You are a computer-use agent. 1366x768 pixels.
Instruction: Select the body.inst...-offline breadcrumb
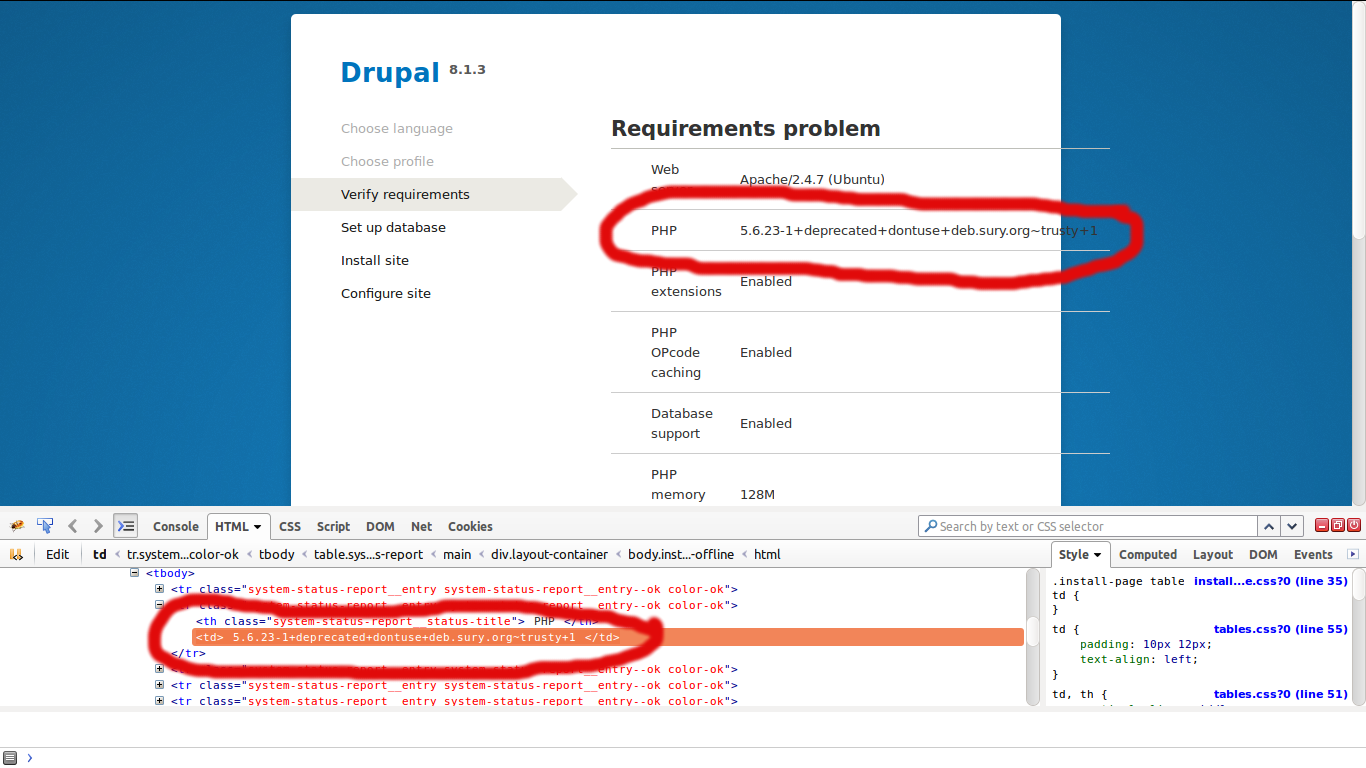pyautogui.click(x=680, y=554)
